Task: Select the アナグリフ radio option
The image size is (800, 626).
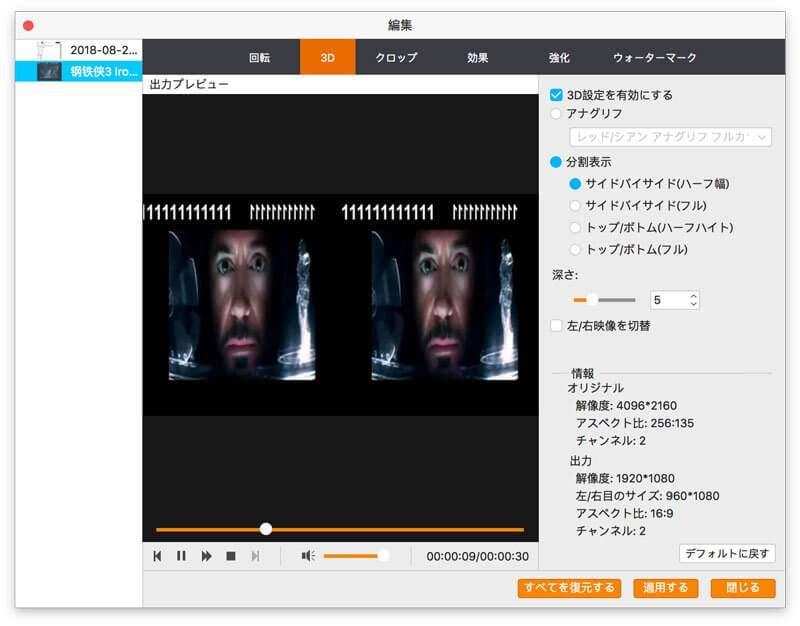Action: click(x=556, y=113)
